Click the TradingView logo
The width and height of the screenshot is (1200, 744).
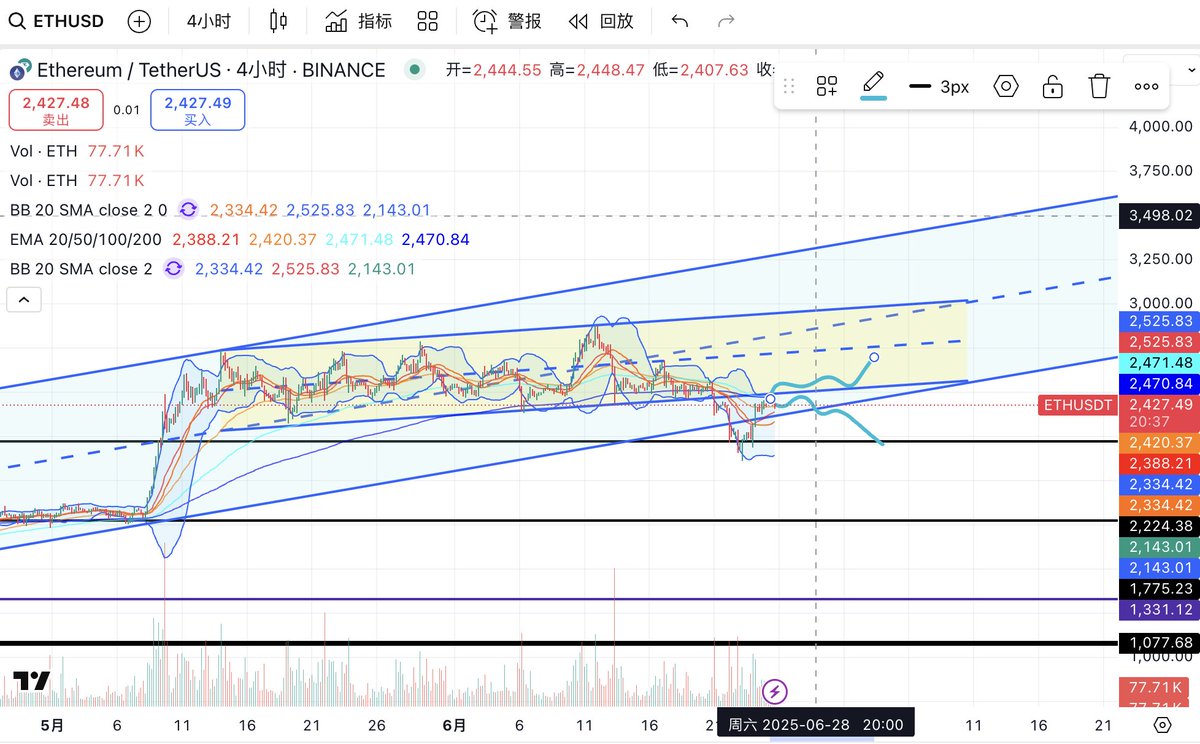(32, 681)
